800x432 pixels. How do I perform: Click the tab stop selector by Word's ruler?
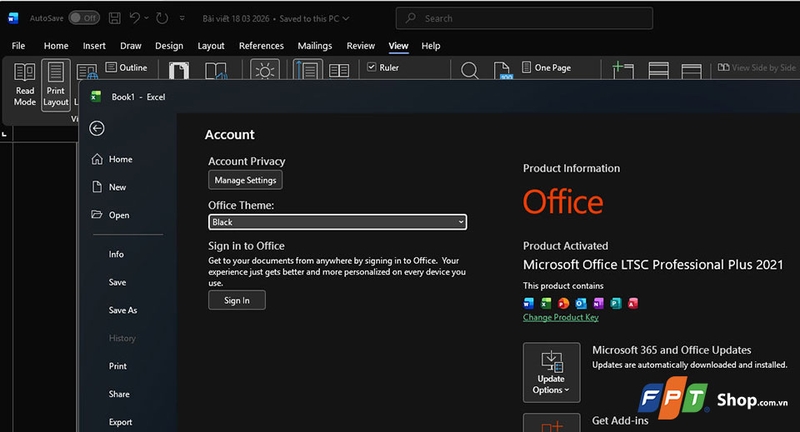coord(5,134)
